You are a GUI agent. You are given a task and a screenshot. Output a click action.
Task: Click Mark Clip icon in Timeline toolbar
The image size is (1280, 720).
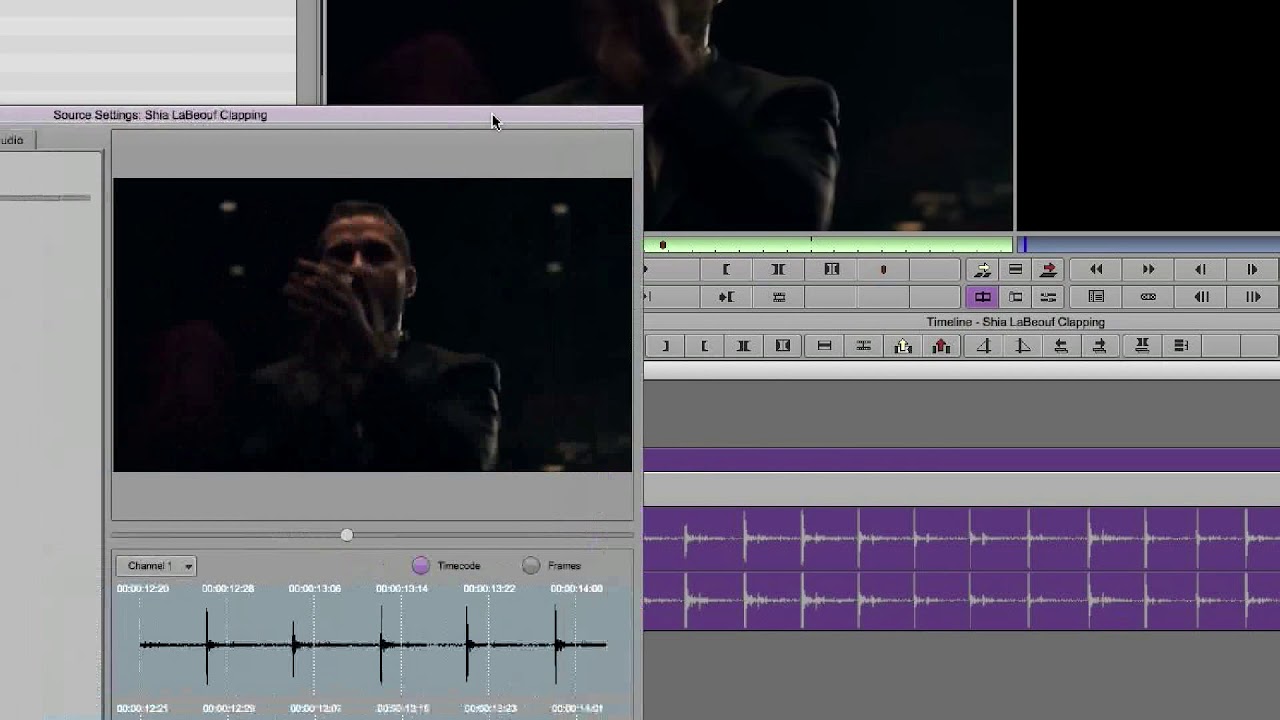click(x=743, y=346)
